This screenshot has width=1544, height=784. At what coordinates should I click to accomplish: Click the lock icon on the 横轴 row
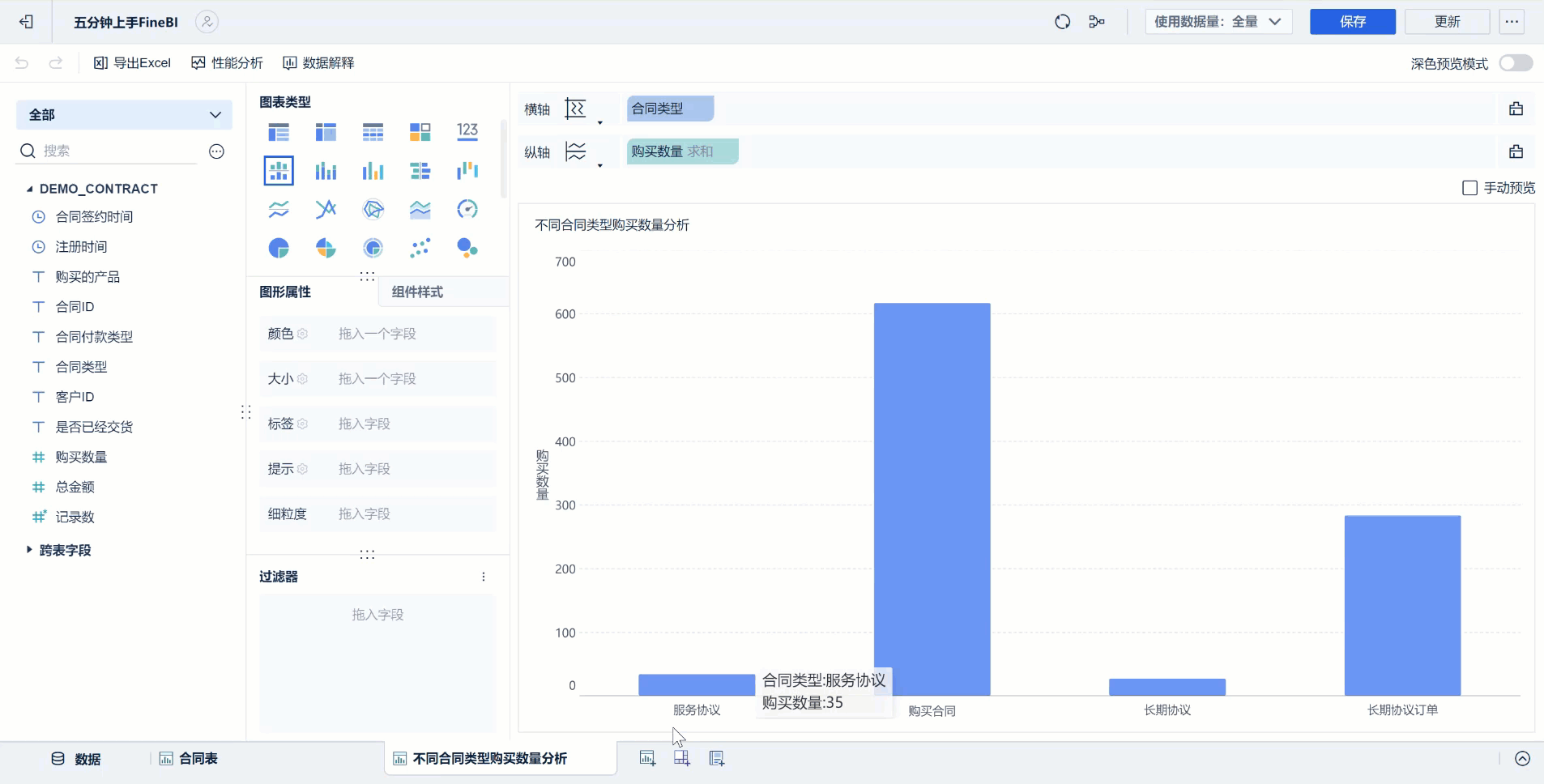(x=1516, y=109)
